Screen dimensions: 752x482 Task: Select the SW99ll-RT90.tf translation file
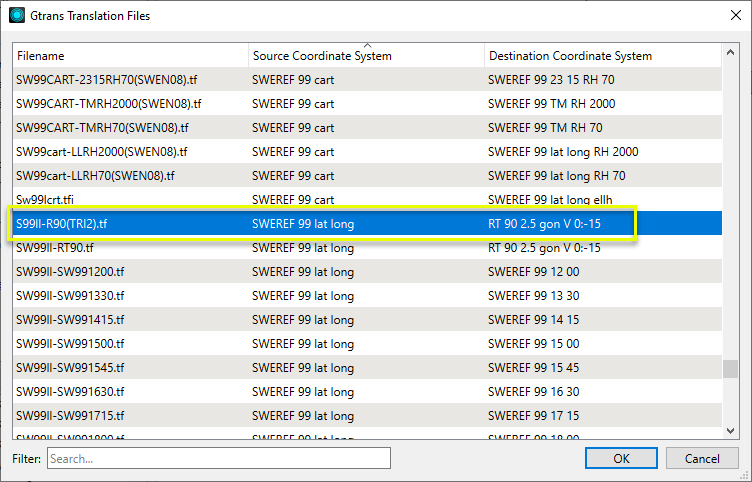tap(55, 248)
